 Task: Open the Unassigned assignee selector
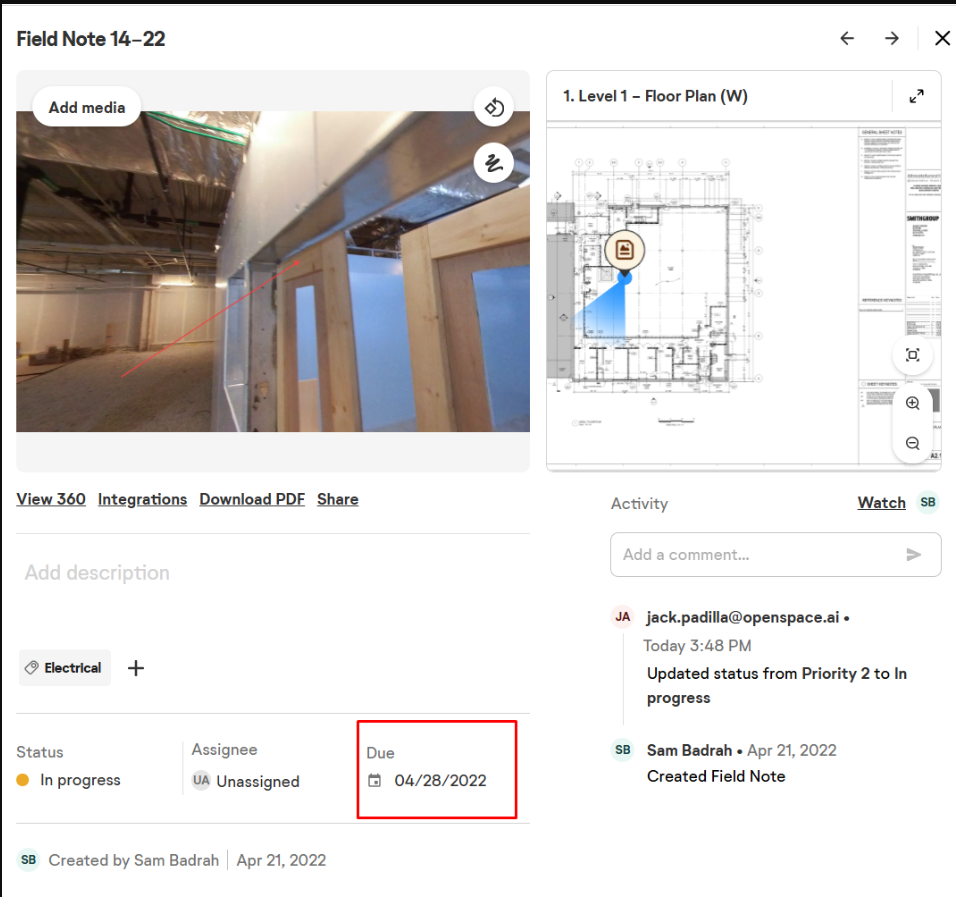click(246, 781)
